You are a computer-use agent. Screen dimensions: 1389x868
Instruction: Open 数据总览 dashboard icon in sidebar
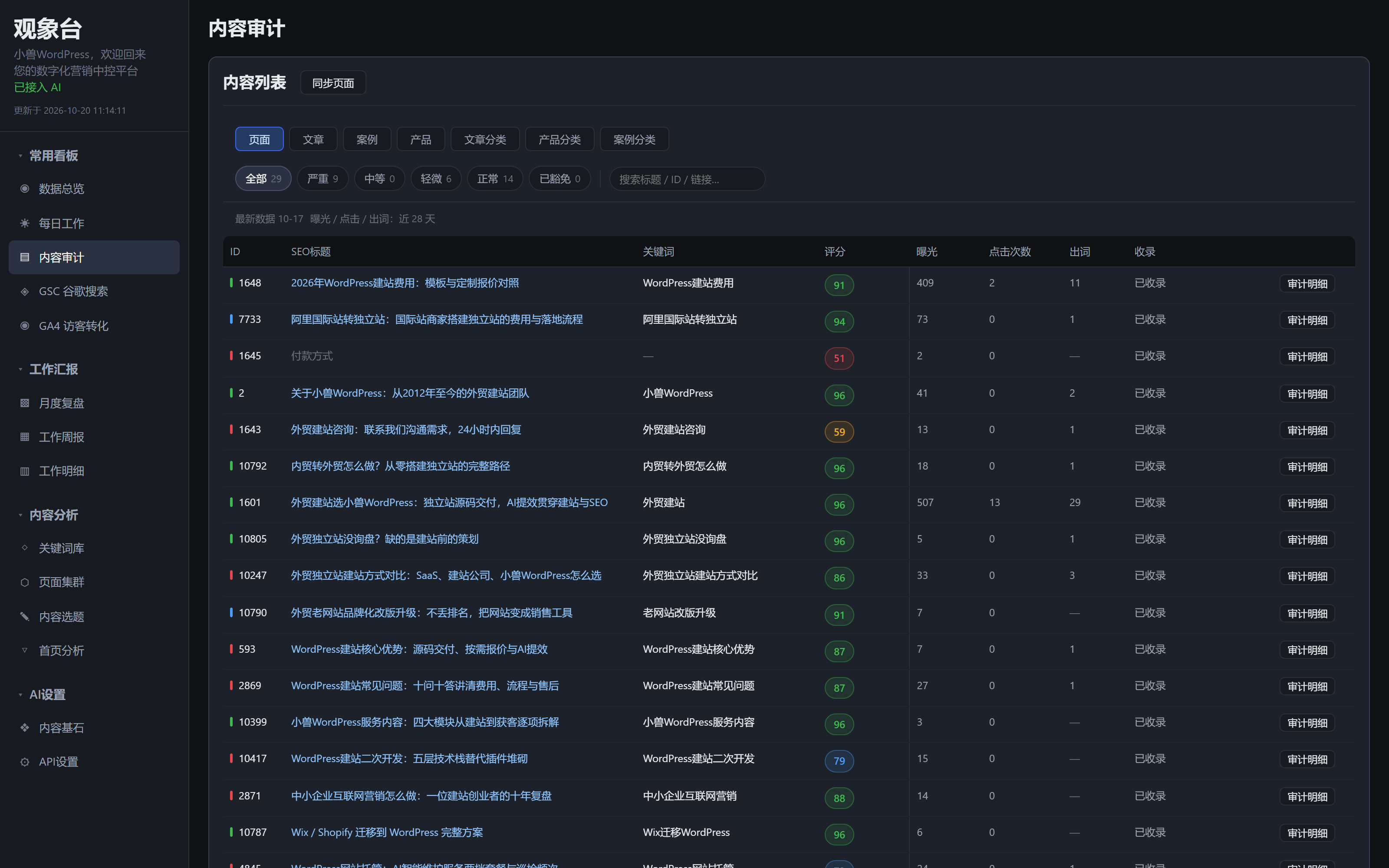[25, 189]
